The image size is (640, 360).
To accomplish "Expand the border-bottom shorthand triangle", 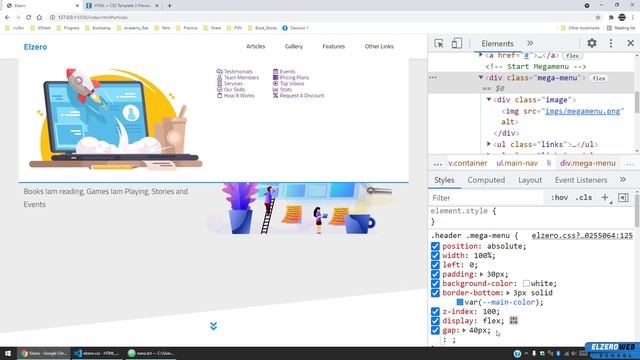I will coord(508,293).
